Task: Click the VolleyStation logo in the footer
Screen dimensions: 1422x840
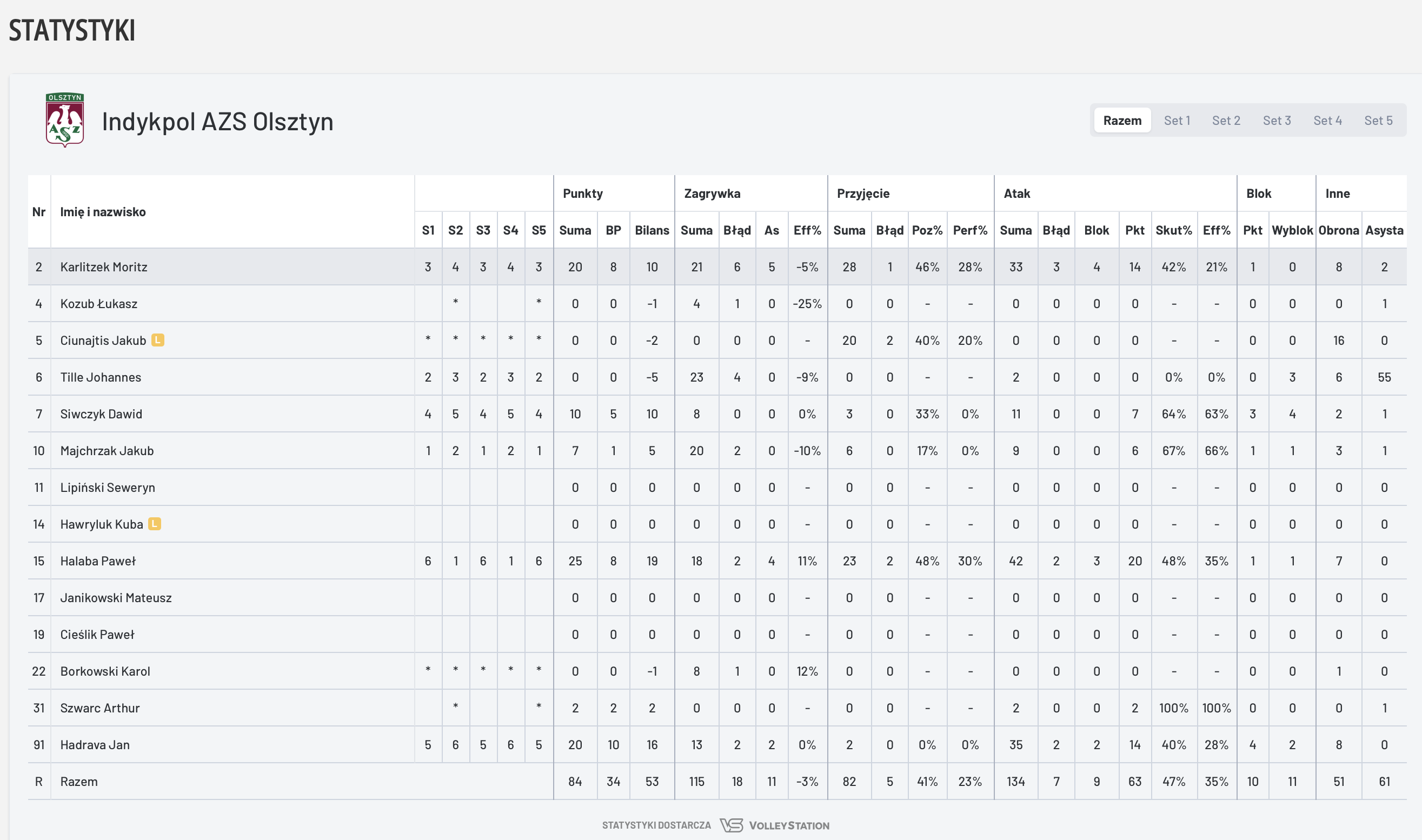Action: pyautogui.click(x=774, y=825)
